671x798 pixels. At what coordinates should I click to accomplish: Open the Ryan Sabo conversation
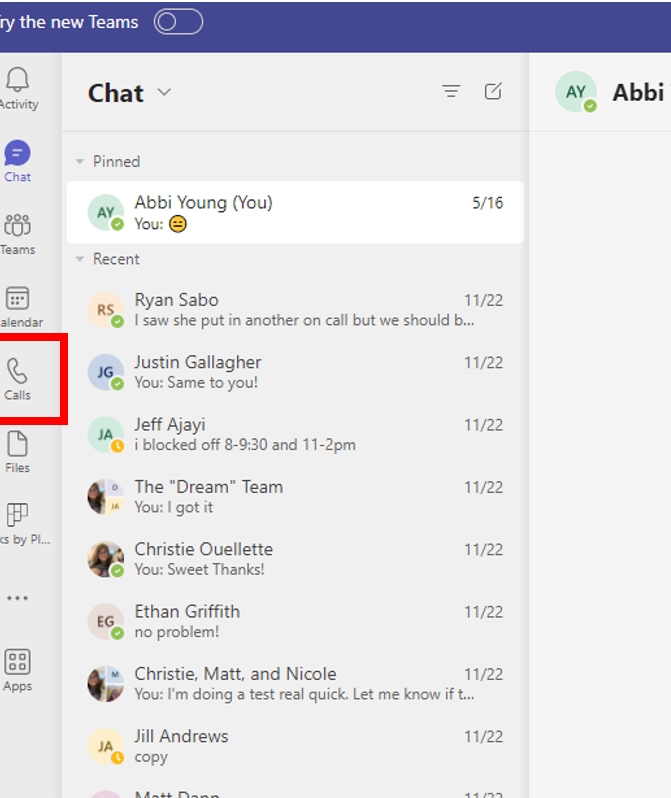click(295, 309)
